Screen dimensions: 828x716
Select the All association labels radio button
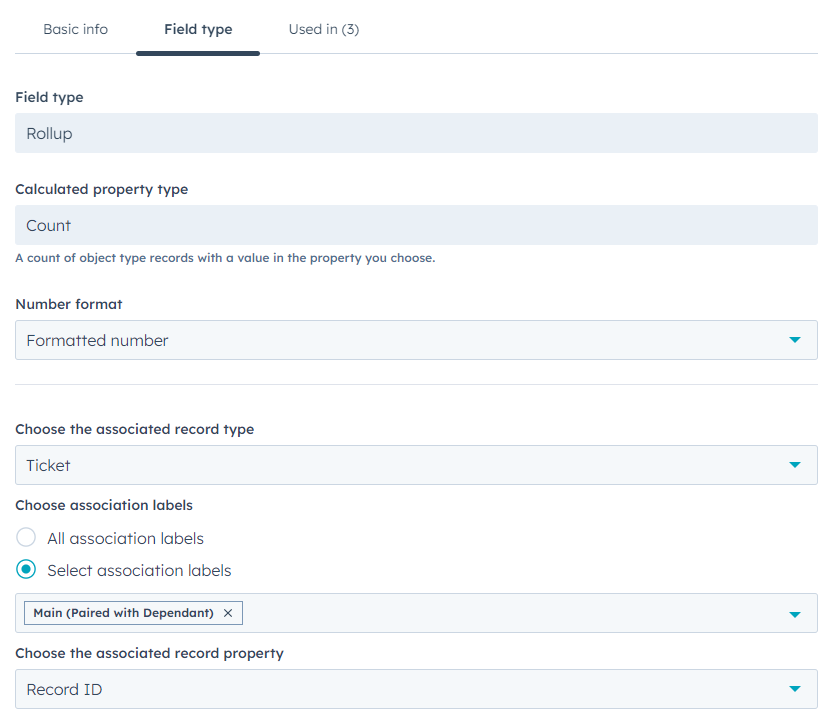tap(26, 538)
